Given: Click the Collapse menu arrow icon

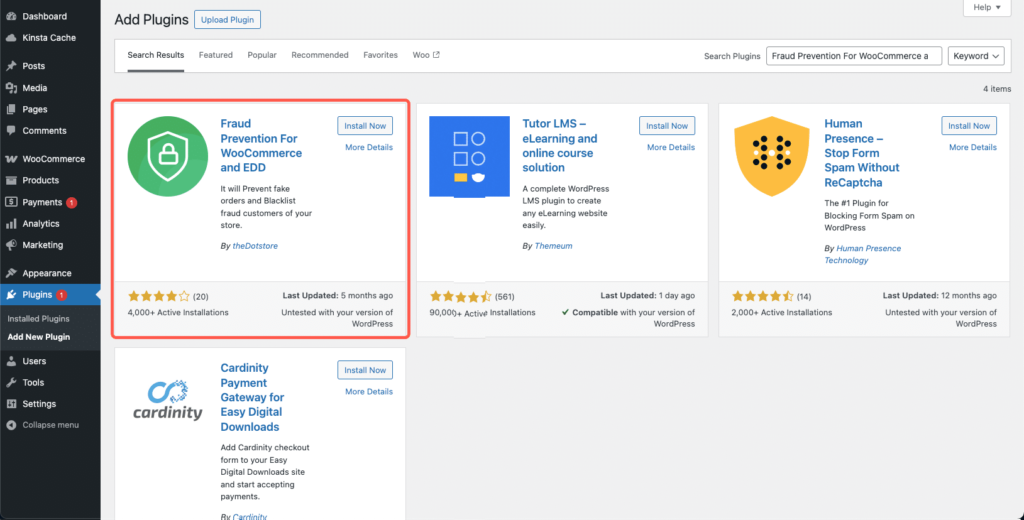Looking at the screenshot, I should point(11,425).
